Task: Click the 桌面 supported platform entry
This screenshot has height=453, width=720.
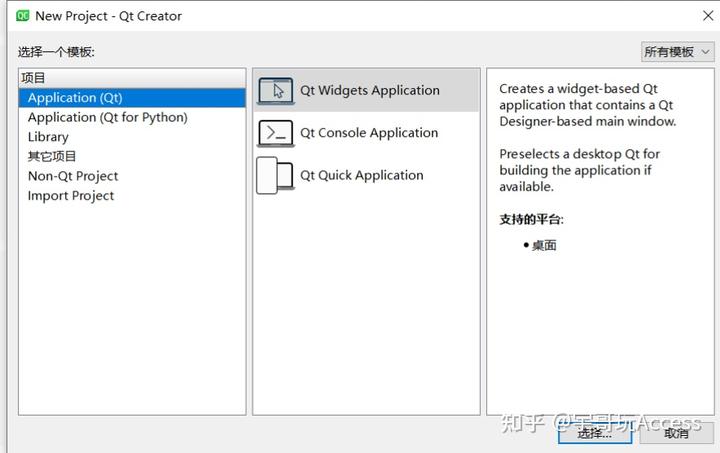Action: coord(544,245)
